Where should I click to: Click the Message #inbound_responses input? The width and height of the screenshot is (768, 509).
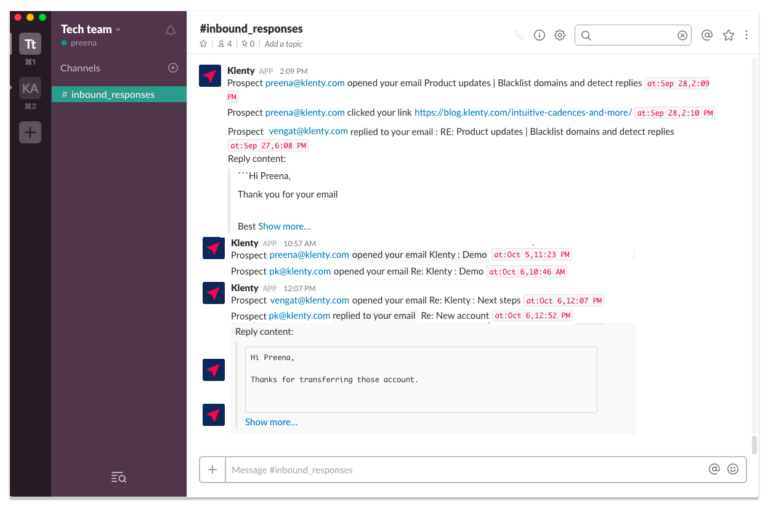coord(465,470)
